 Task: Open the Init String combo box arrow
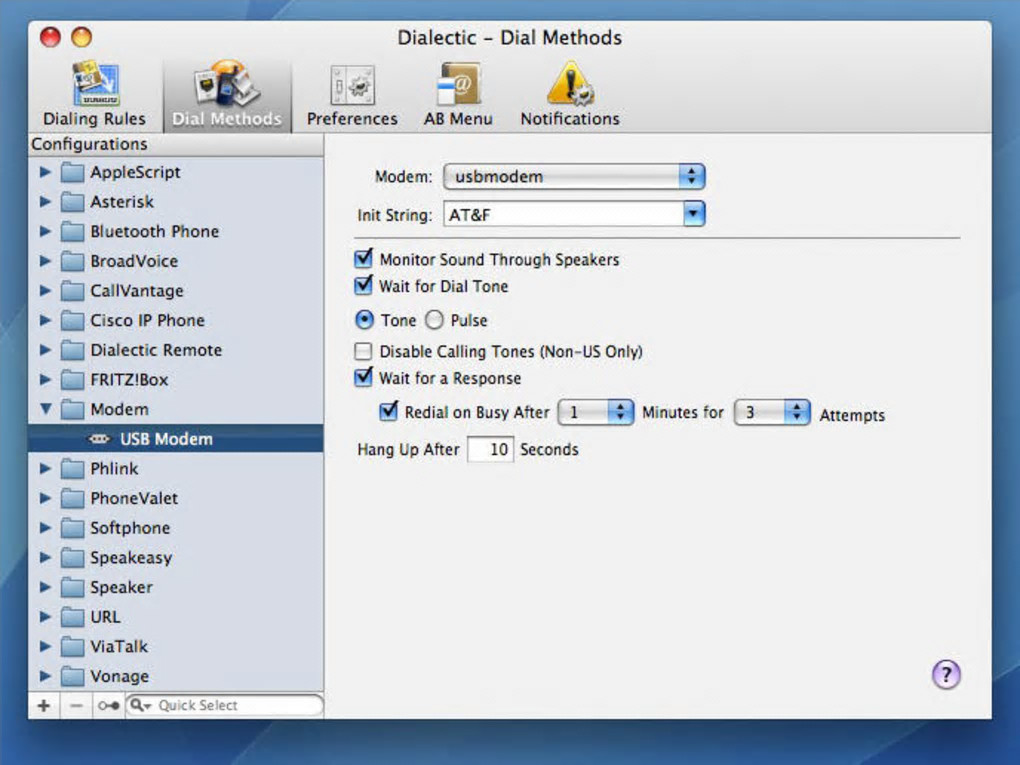point(693,214)
